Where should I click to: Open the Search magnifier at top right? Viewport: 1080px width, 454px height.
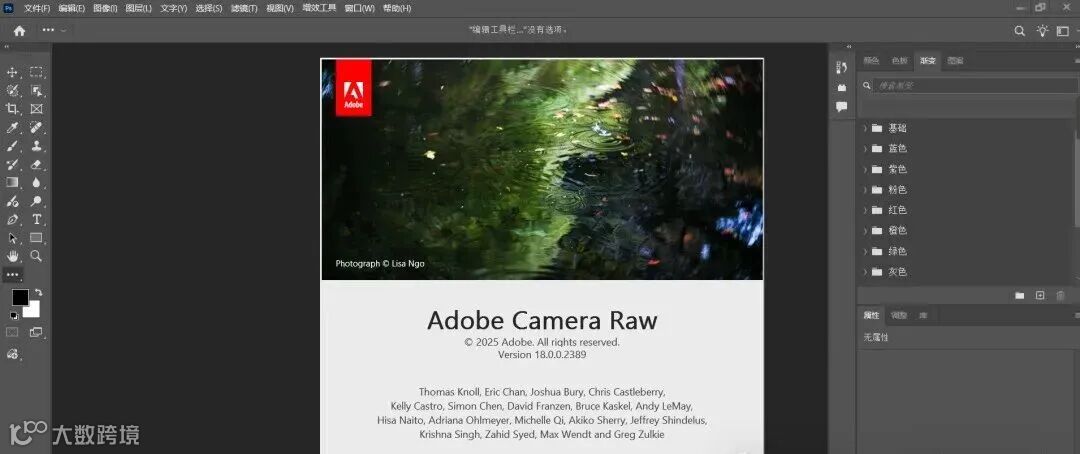click(1019, 31)
